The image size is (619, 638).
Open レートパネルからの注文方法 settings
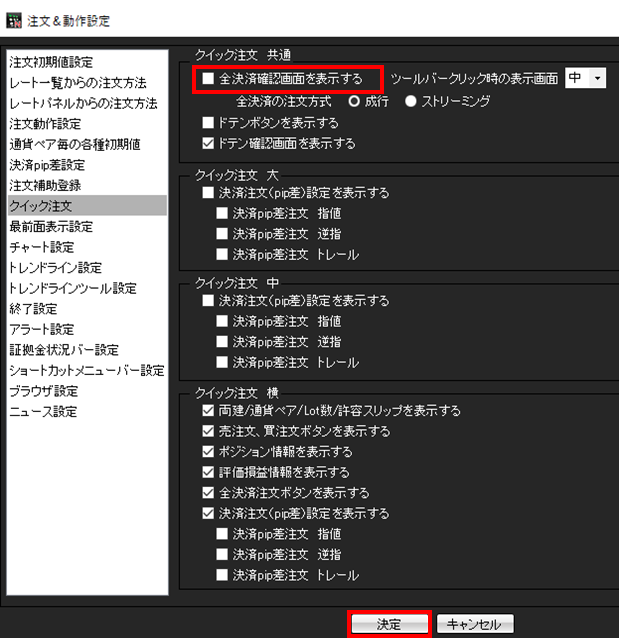click(87, 103)
